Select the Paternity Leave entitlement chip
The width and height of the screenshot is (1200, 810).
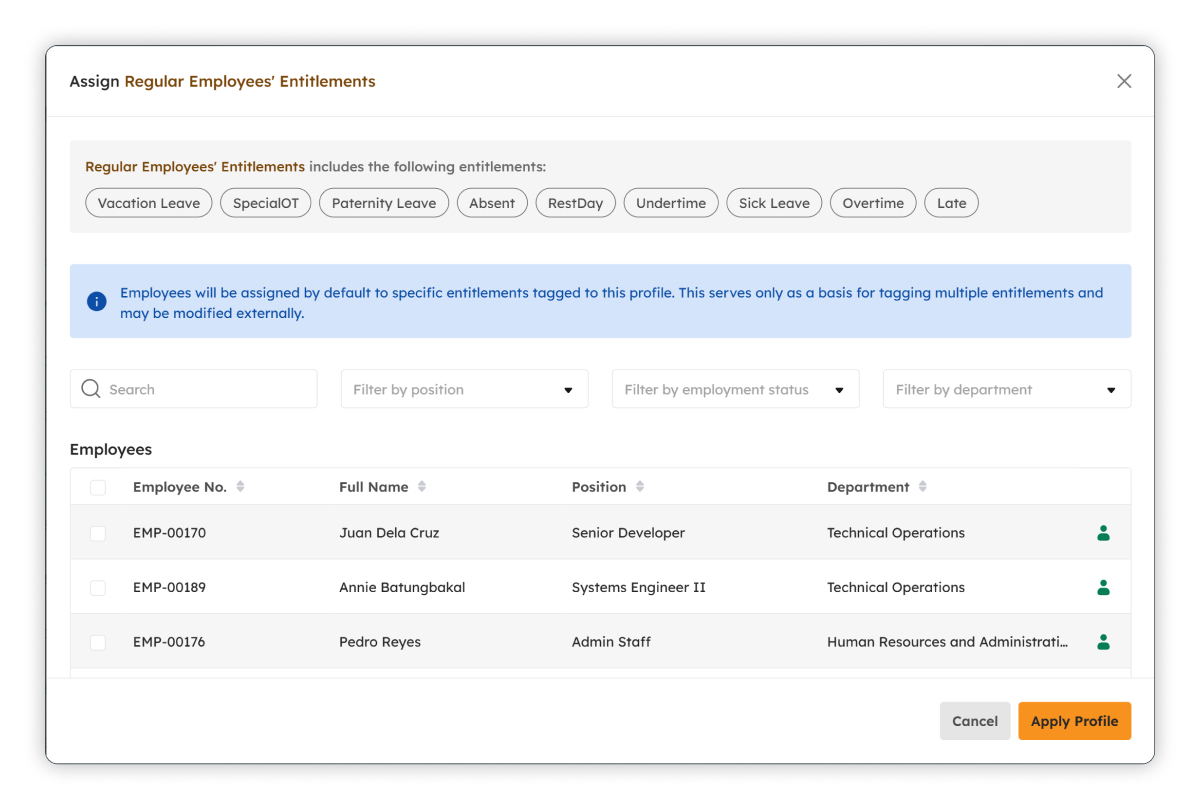[x=384, y=203]
